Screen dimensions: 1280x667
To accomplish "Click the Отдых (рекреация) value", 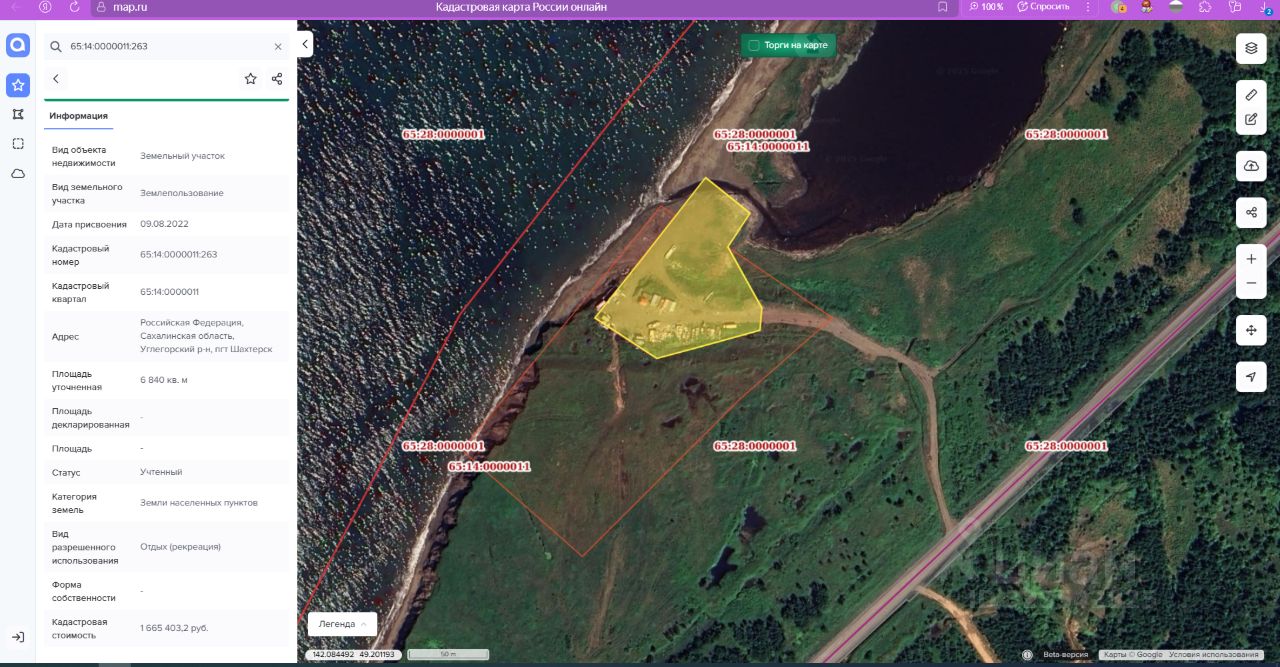I will [181, 547].
